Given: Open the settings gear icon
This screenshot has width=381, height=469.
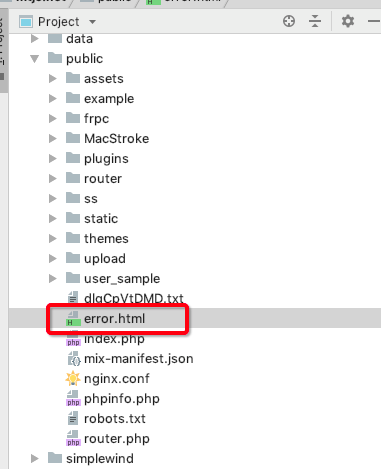Looking at the screenshot, I should pyautogui.click(x=348, y=21).
